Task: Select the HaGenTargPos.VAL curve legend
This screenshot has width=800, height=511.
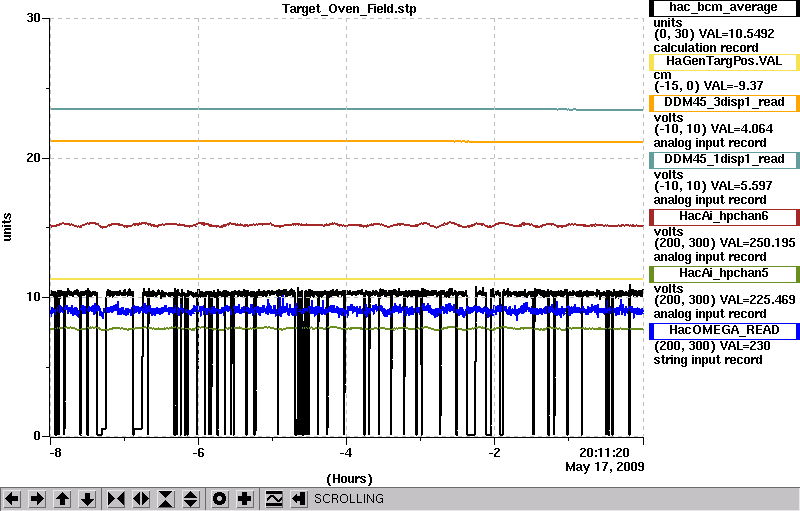Action: click(724, 62)
